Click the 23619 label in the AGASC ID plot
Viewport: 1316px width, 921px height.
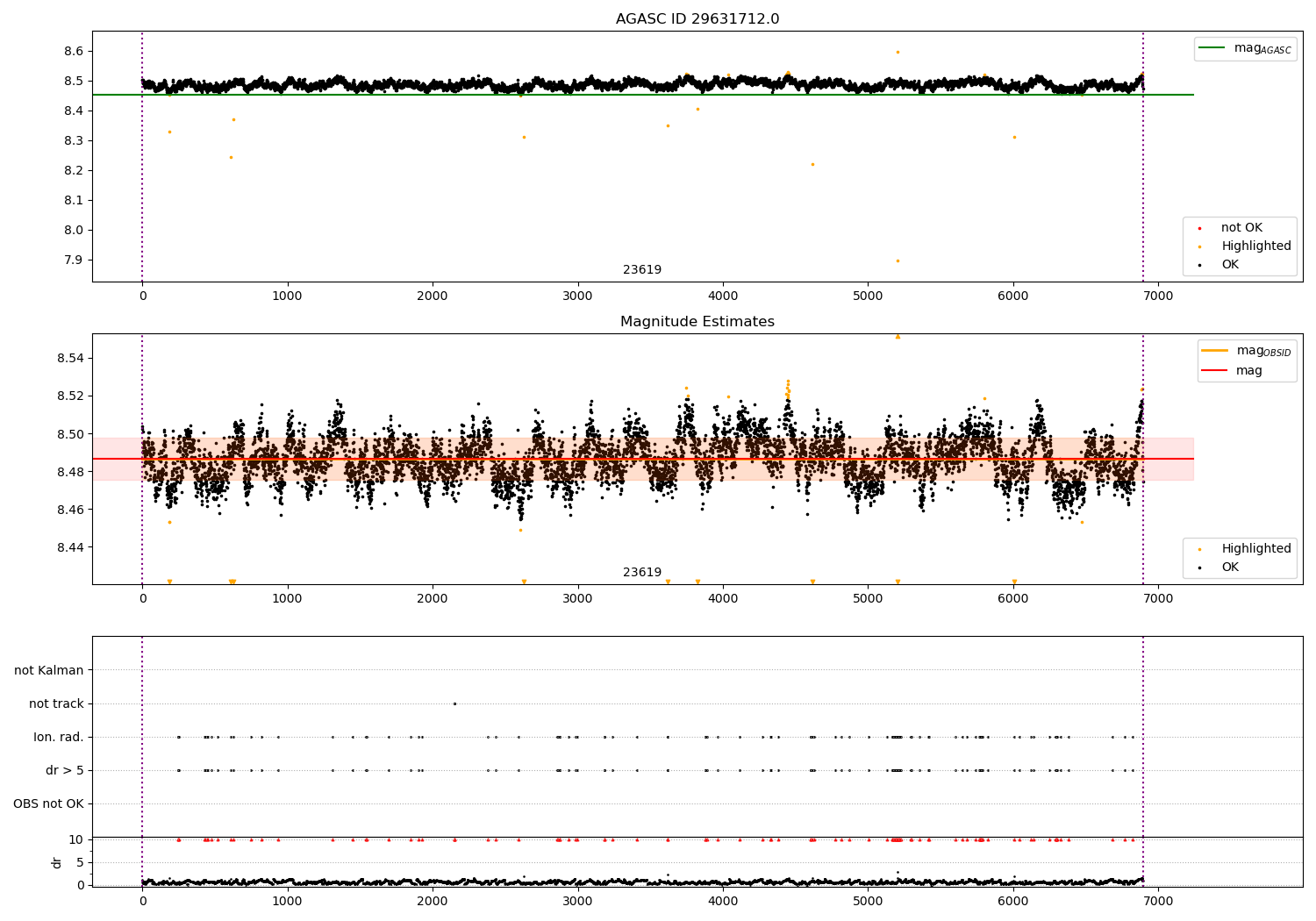click(x=642, y=270)
